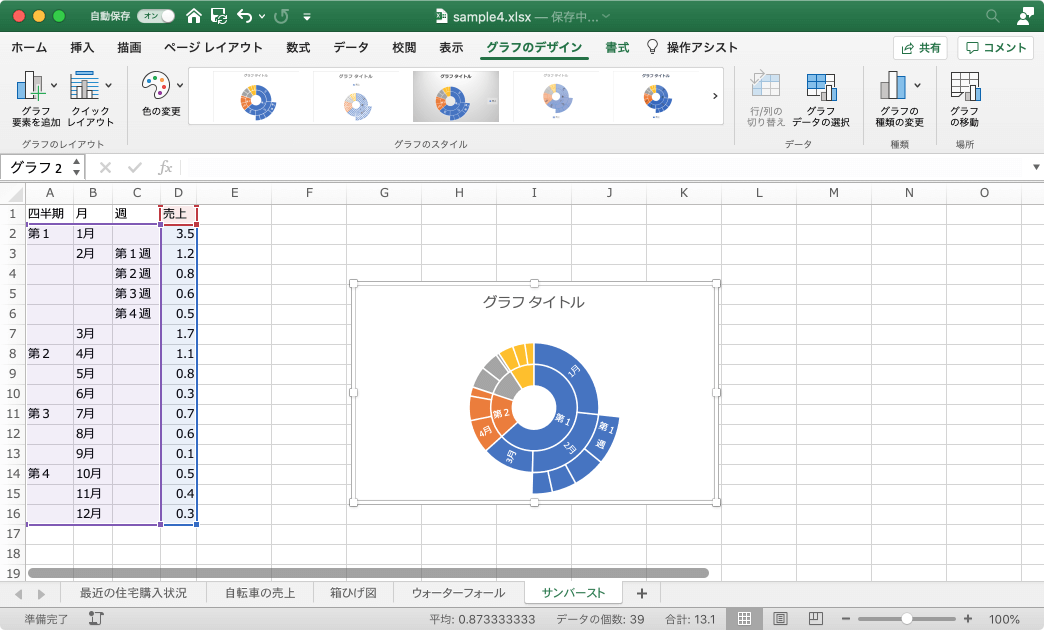Open the 箱ひげ図 sheet tab
Image resolution: width=1044 pixels, height=630 pixels.
coord(353,593)
